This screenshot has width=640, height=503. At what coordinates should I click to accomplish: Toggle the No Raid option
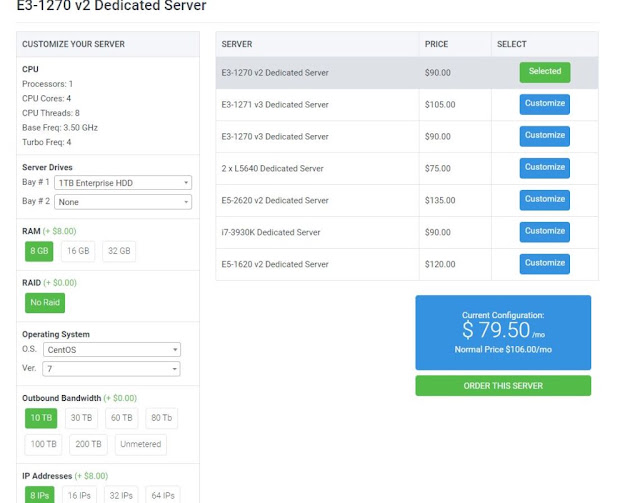(45, 303)
